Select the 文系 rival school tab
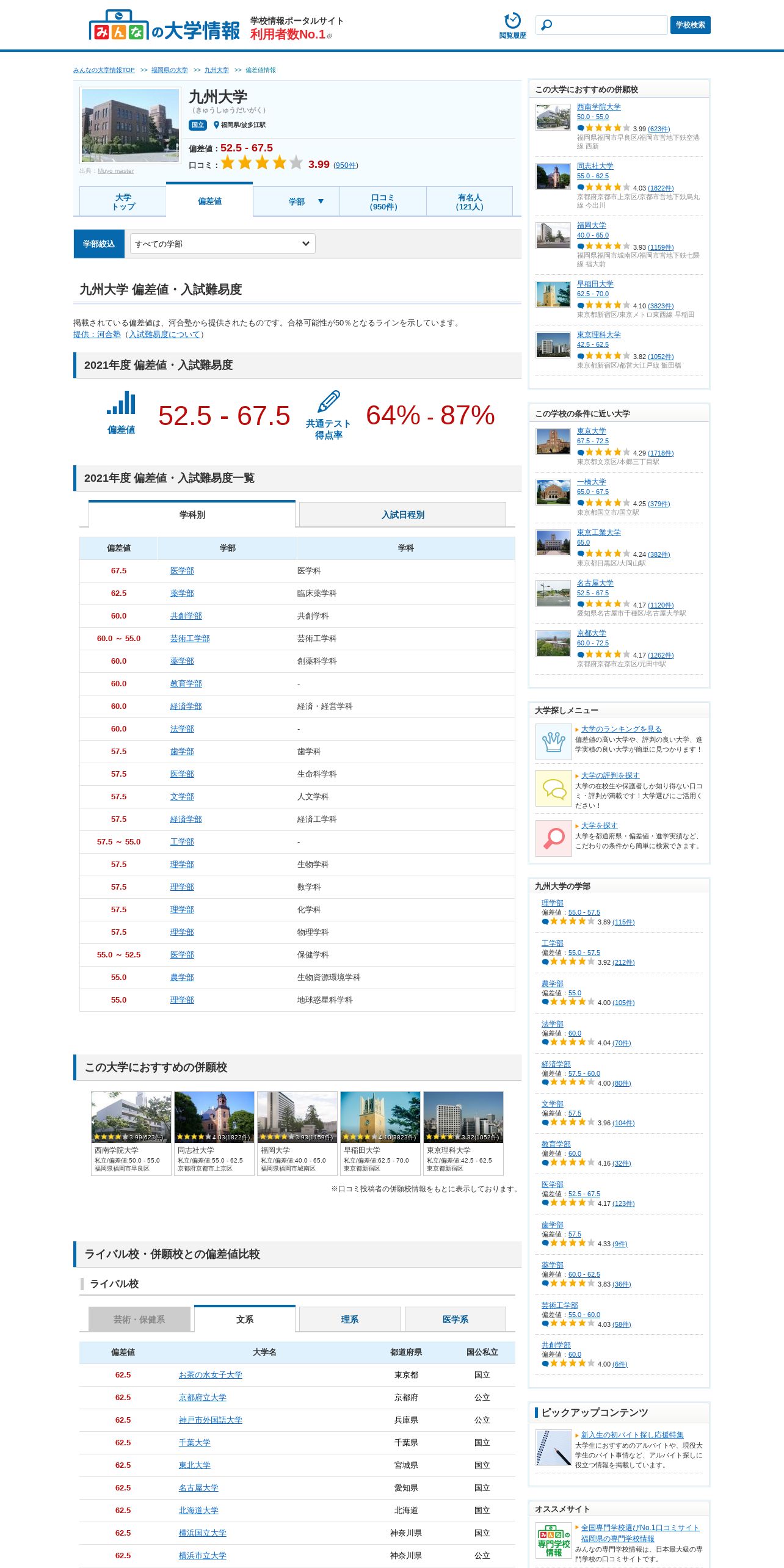Screen dimensions: 784x1568 coord(245,1319)
